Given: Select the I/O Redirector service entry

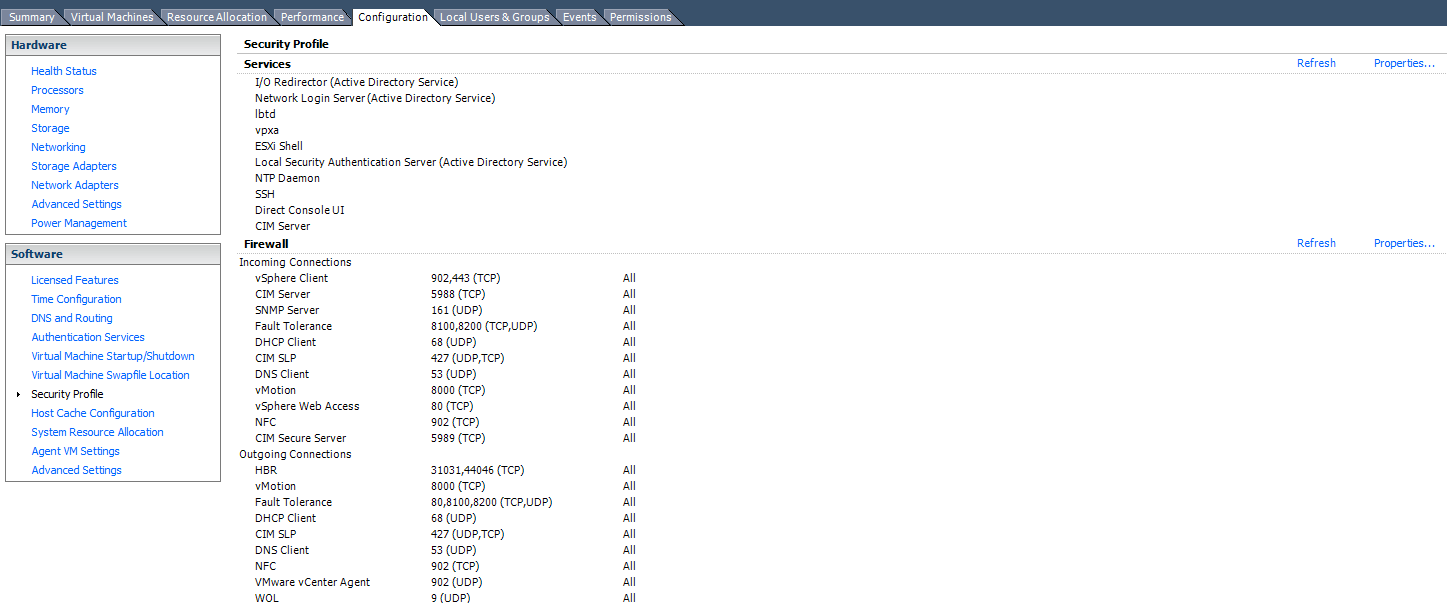Looking at the screenshot, I should tap(356, 82).
